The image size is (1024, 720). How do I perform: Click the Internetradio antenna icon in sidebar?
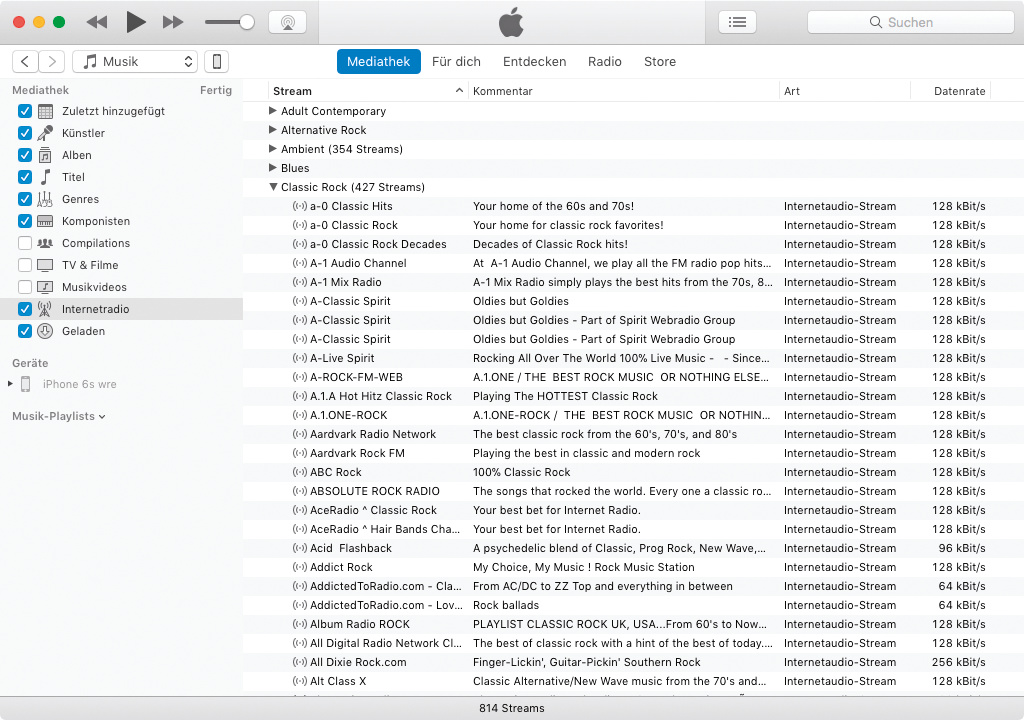(45, 309)
